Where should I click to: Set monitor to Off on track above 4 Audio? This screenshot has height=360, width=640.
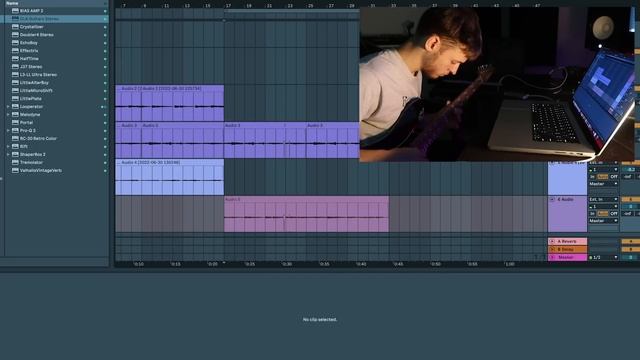tap(613, 177)
